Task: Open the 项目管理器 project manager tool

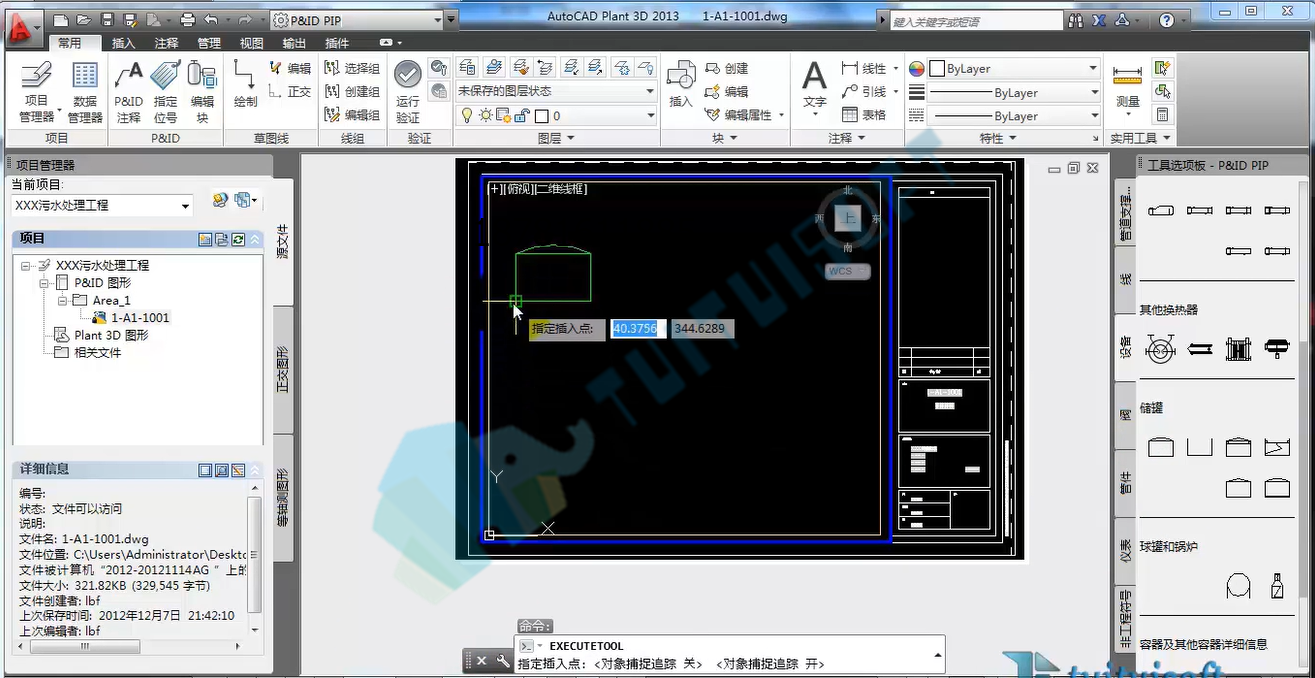Action: pos(36,91)
